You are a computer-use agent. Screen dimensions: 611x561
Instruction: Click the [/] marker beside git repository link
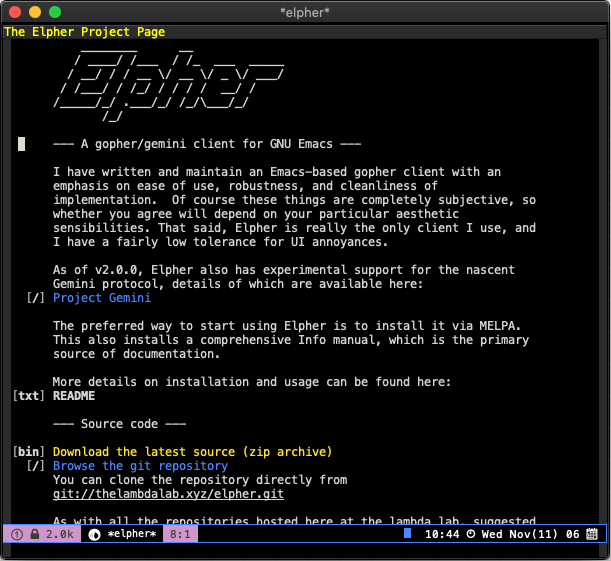(35, 466)
